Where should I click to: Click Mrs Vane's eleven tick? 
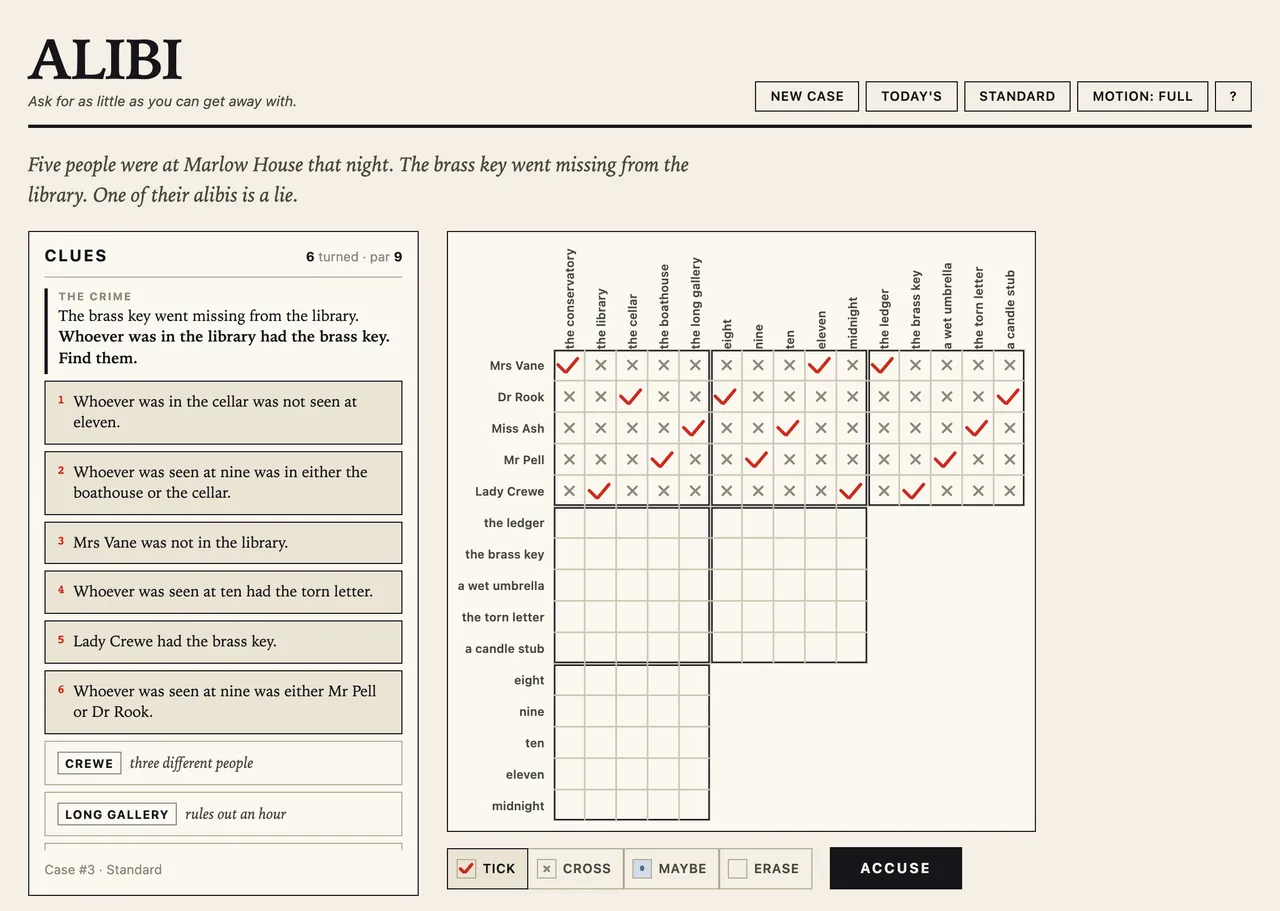tap(820, 365)
